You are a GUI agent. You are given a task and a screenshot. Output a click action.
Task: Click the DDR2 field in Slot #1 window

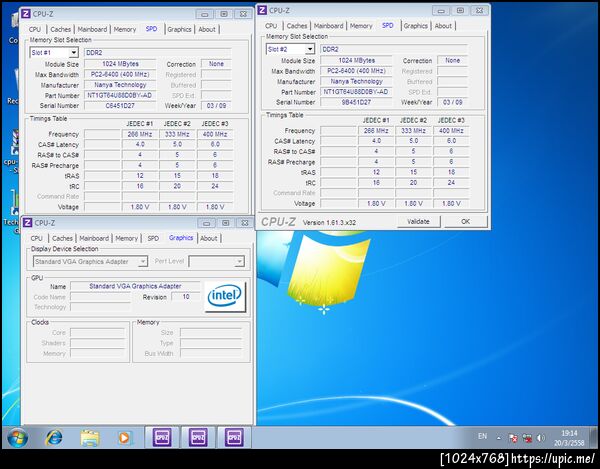tap(158, 52)
